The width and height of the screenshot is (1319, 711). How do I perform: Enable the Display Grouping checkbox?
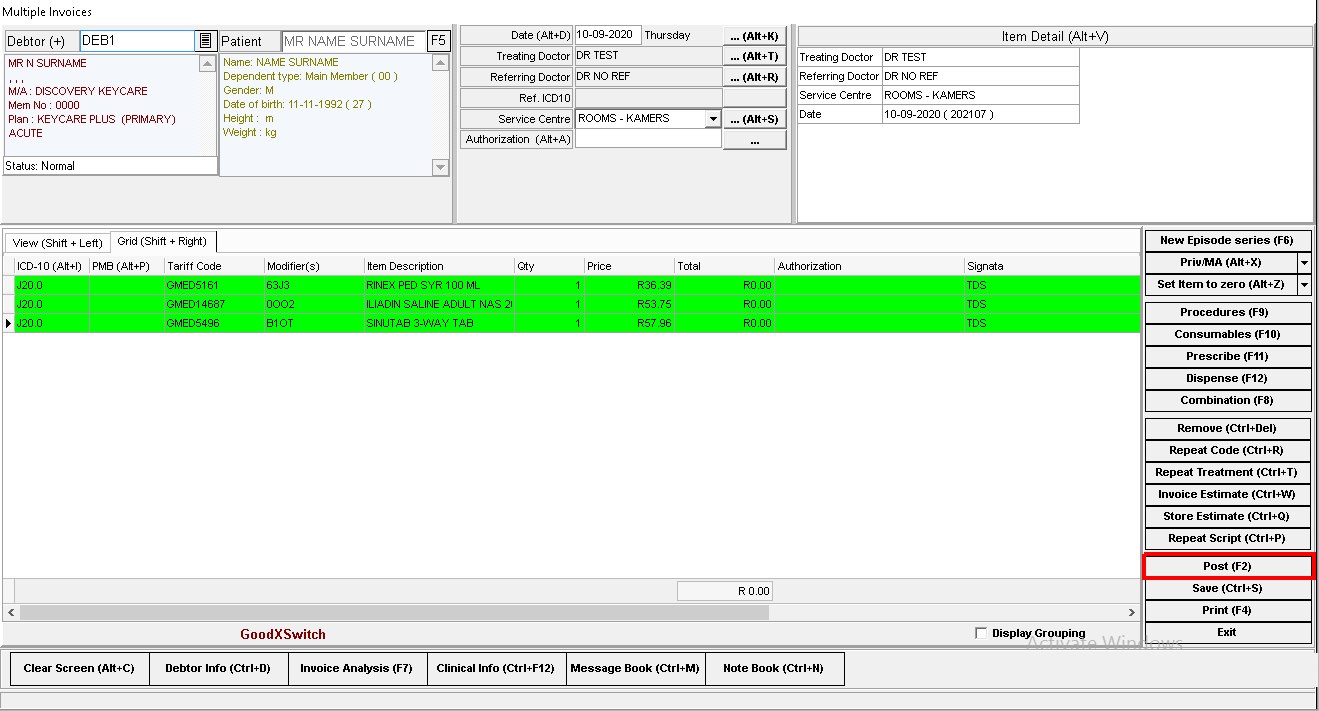(x=981, y=633)
